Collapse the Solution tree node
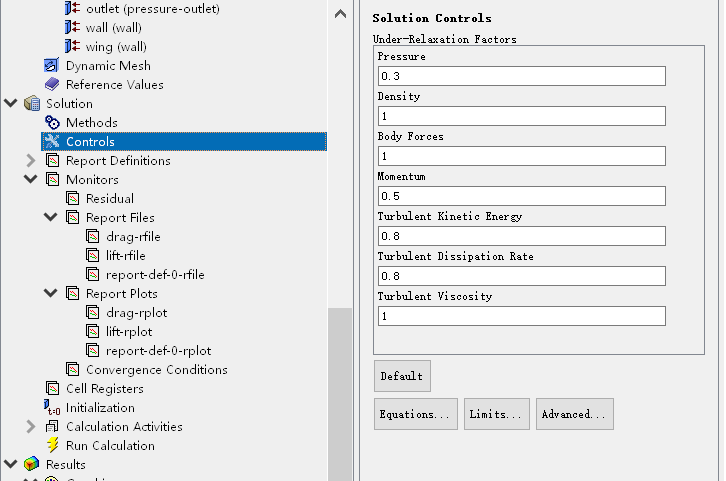The image size is (726, 481). click(x=11, y=104)
